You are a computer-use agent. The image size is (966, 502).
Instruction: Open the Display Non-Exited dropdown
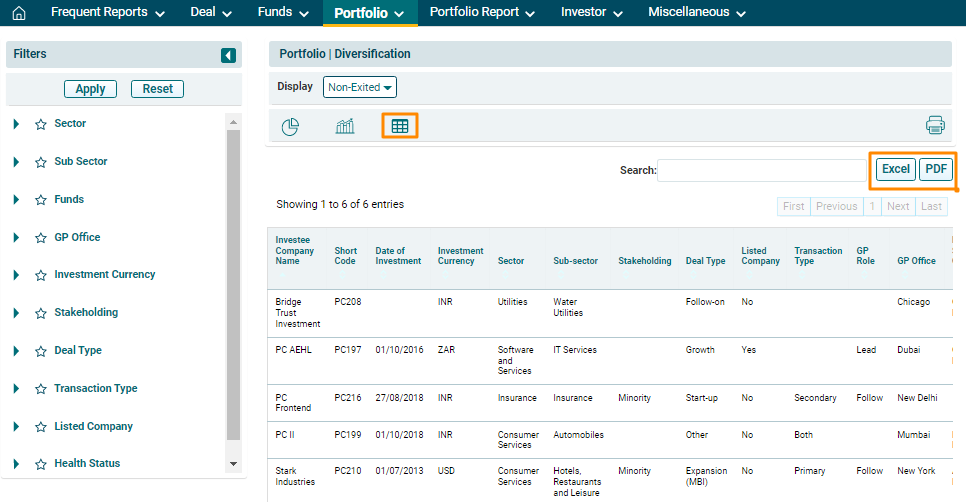(x=360, y=87)
